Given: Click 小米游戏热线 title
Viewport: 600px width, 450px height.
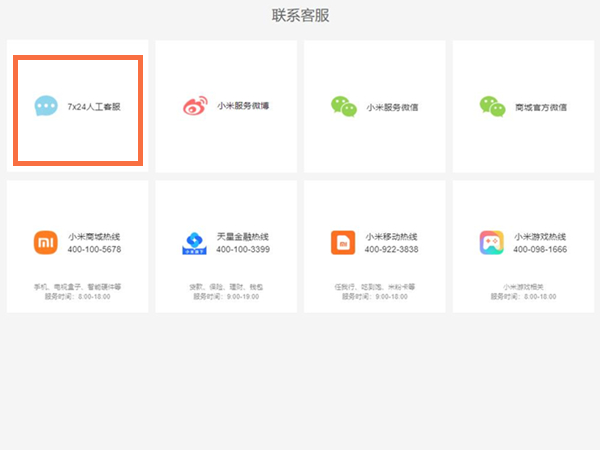Looking at the screenshot, I should 540,236.
